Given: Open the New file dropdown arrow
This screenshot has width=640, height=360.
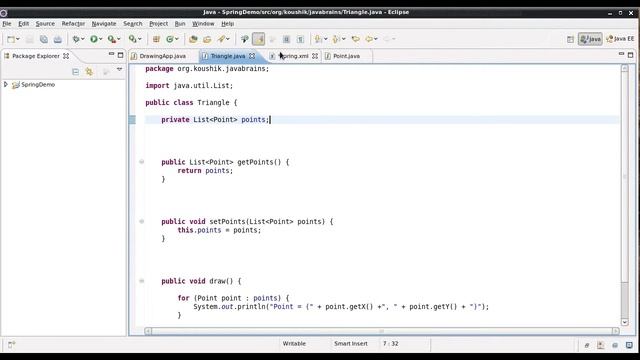Looking at the screenshot, I should [x=18, y=39].
